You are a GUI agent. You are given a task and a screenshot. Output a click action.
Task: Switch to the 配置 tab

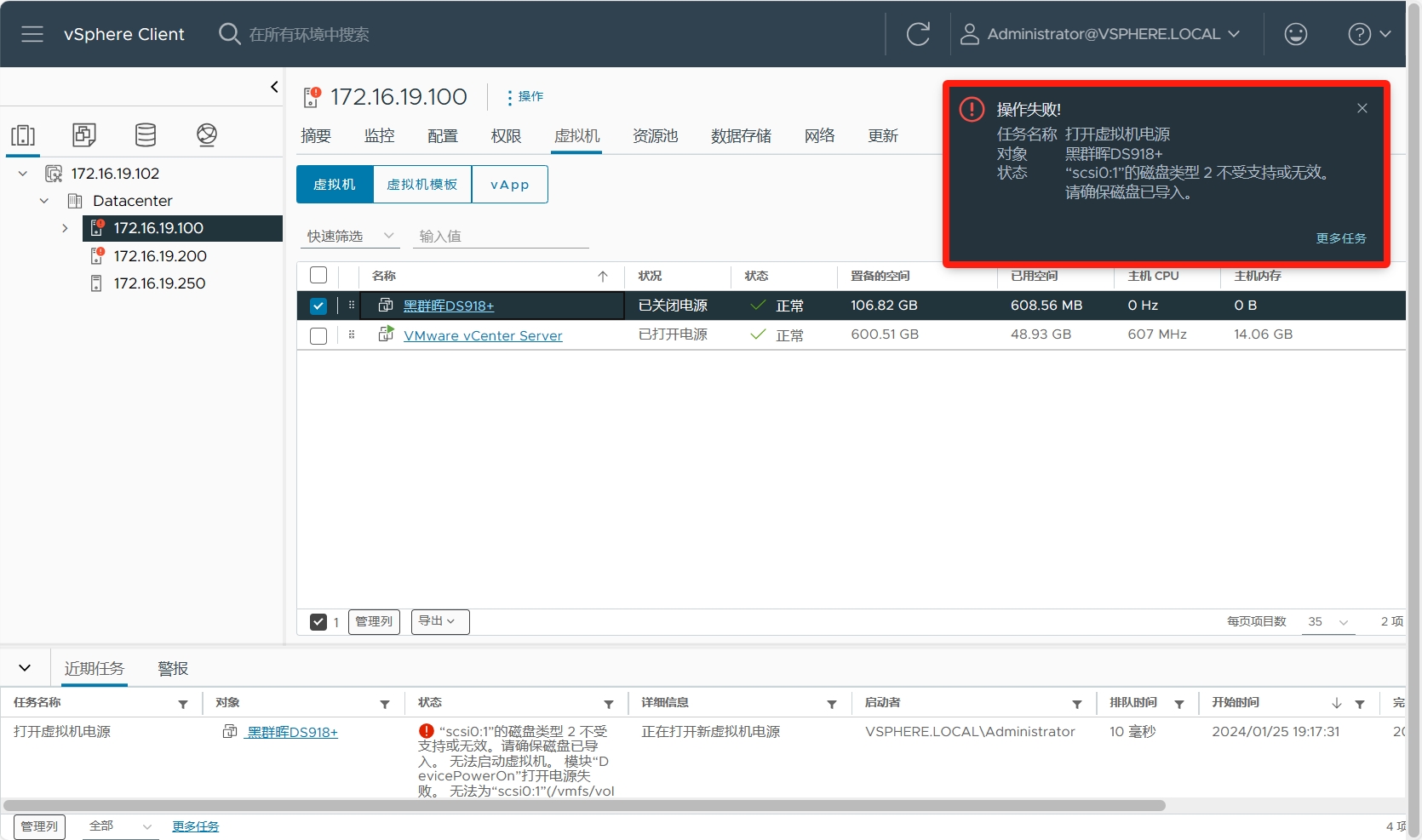(443, 136)
